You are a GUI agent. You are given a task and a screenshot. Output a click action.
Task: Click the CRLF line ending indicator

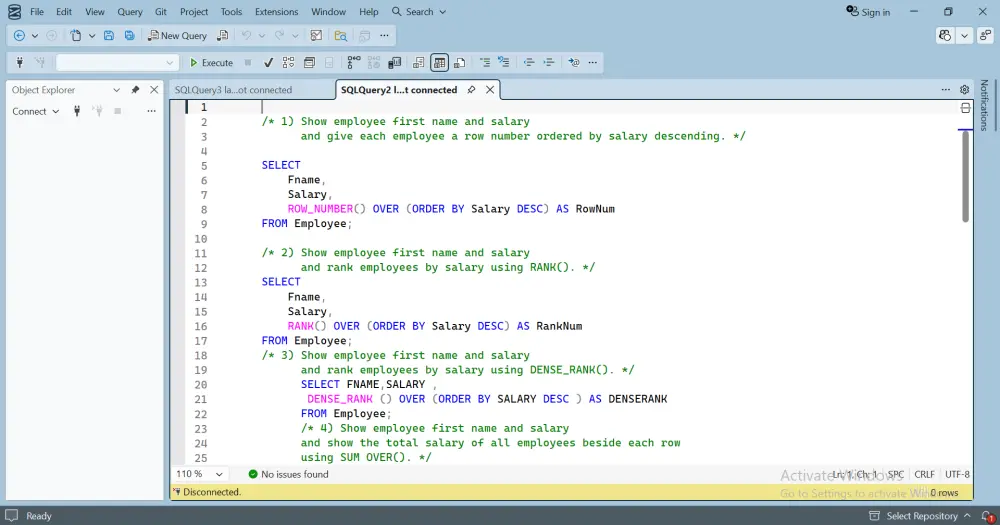tap(924, 474)
